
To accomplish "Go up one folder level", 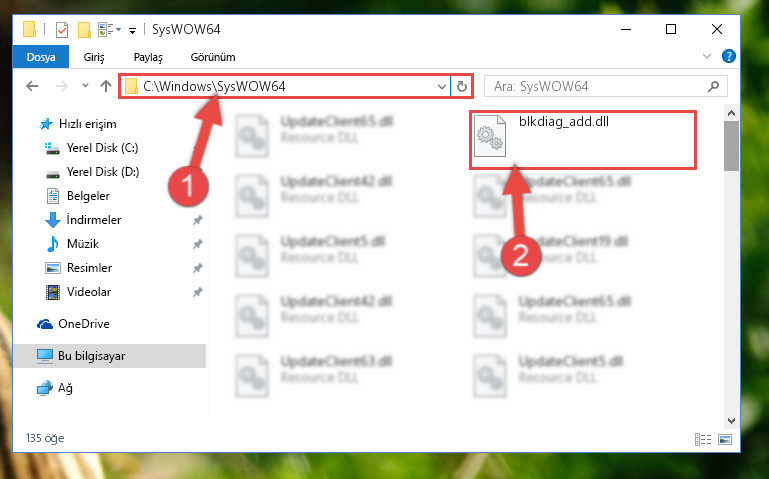I will click(x=105, y=86).
